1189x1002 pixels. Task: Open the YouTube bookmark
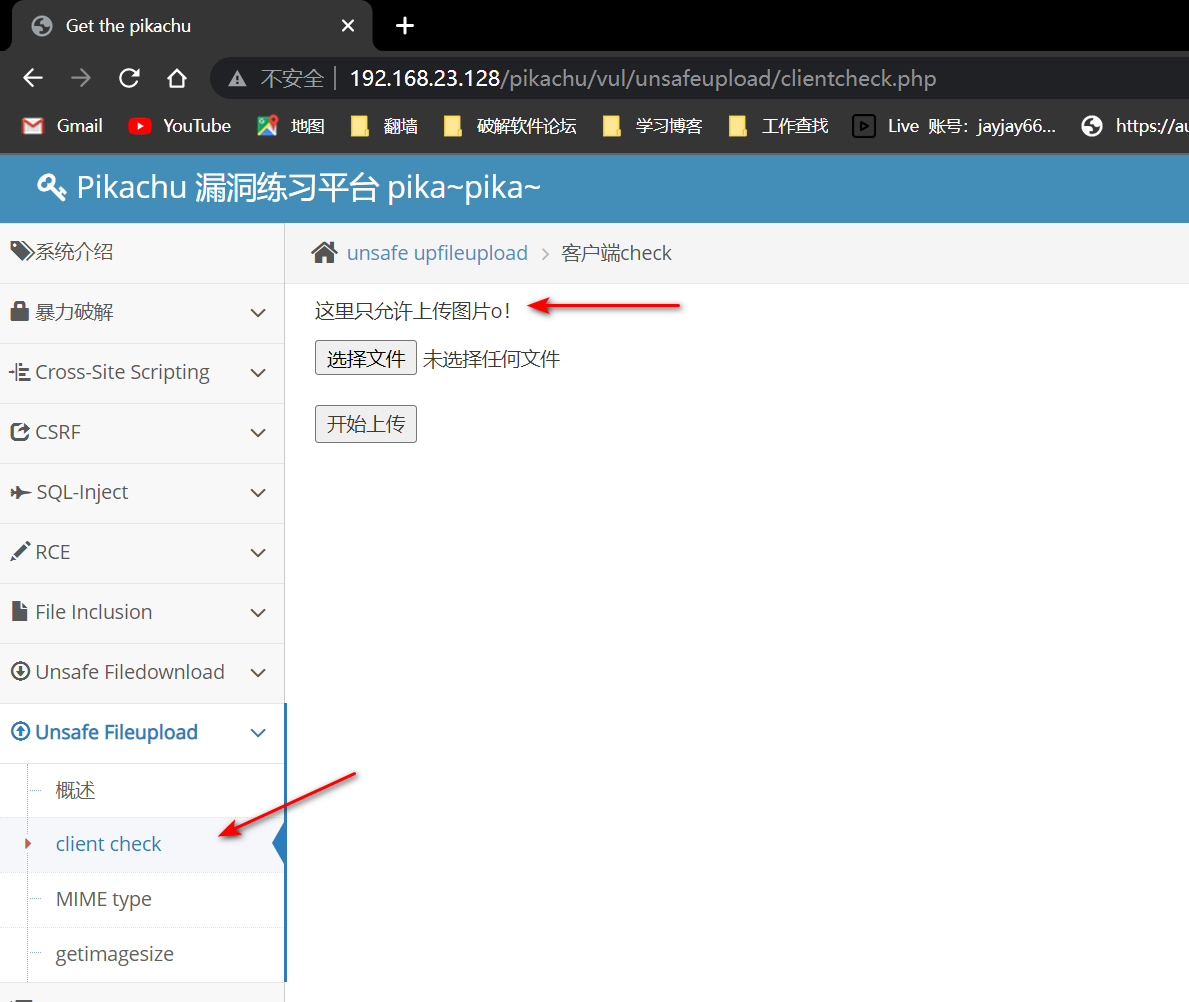(x=180, y=126)
